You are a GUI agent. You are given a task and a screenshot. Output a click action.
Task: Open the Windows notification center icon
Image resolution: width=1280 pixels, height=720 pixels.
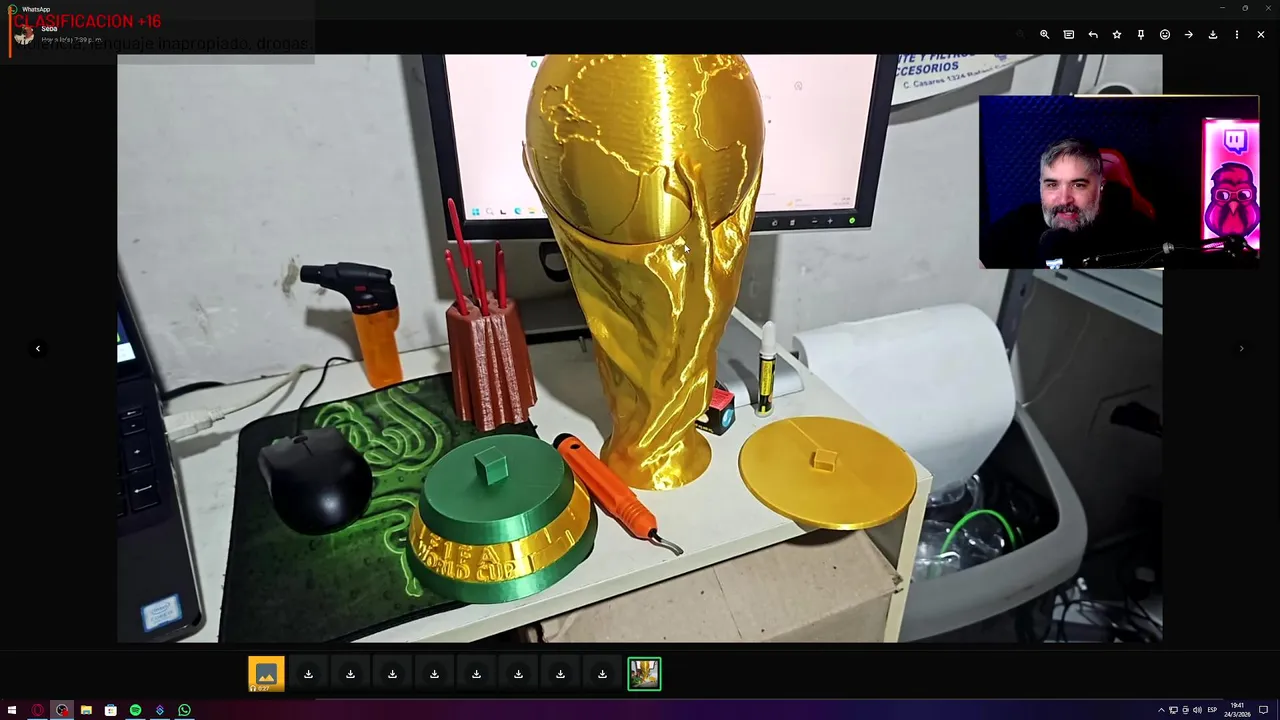coord(1263,710)
